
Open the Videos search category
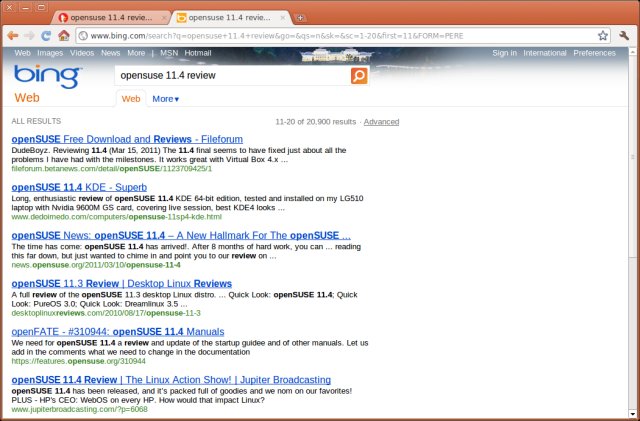pyautogui.click(x=82, y=53)
